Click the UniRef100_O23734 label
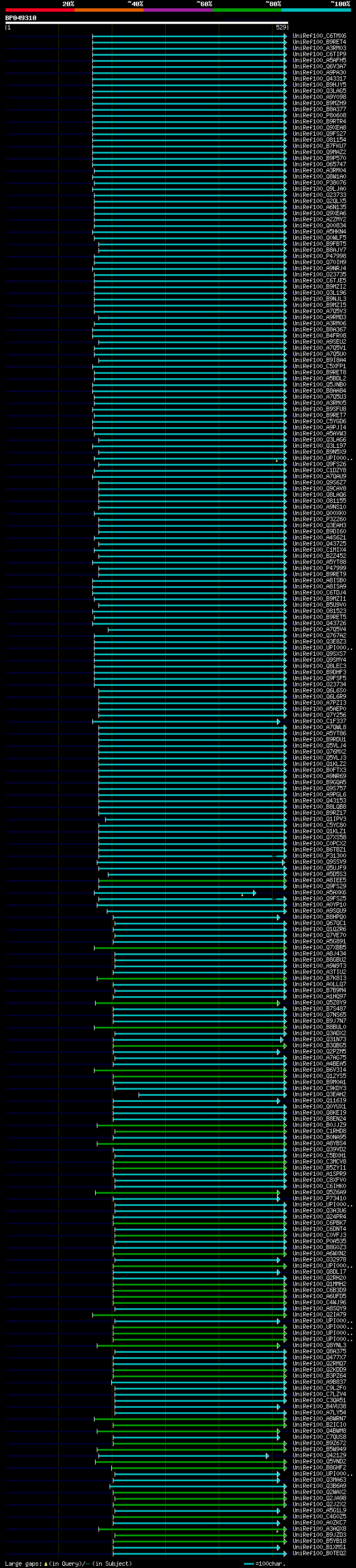Image resolution: width=356 pixels, height=1568 pixels. click(319, 684)
